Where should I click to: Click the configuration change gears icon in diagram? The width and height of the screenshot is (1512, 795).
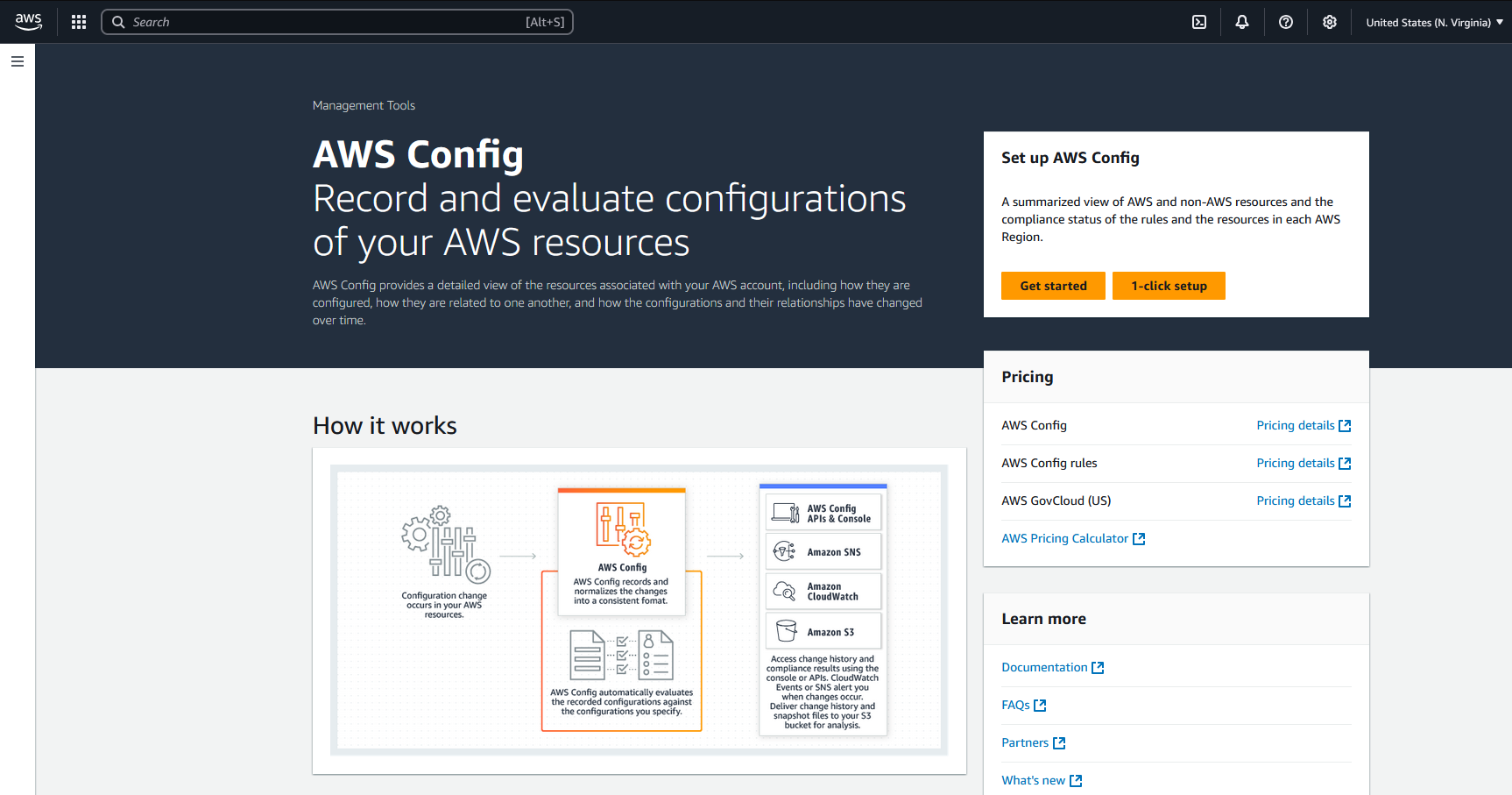click(x=446, y=544)
